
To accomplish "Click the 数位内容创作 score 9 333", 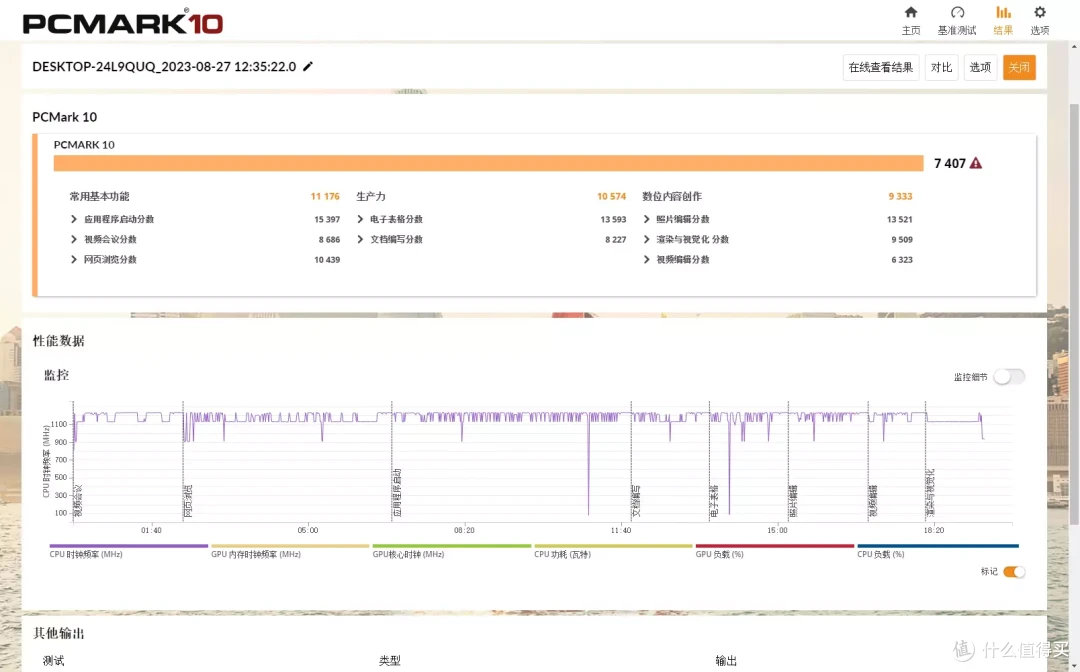I will [900, 196].
